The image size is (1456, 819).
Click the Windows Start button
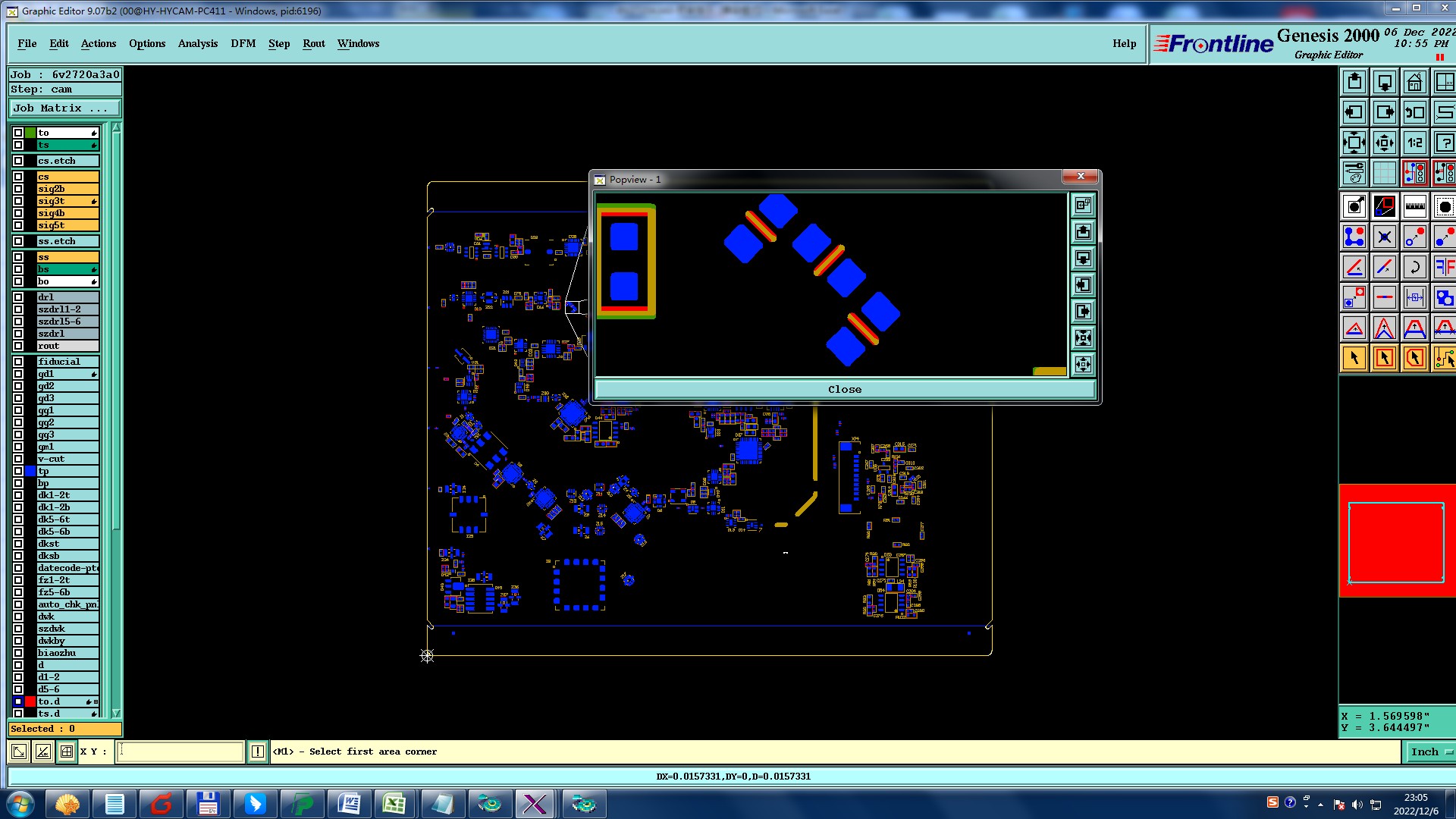(20, 804)
